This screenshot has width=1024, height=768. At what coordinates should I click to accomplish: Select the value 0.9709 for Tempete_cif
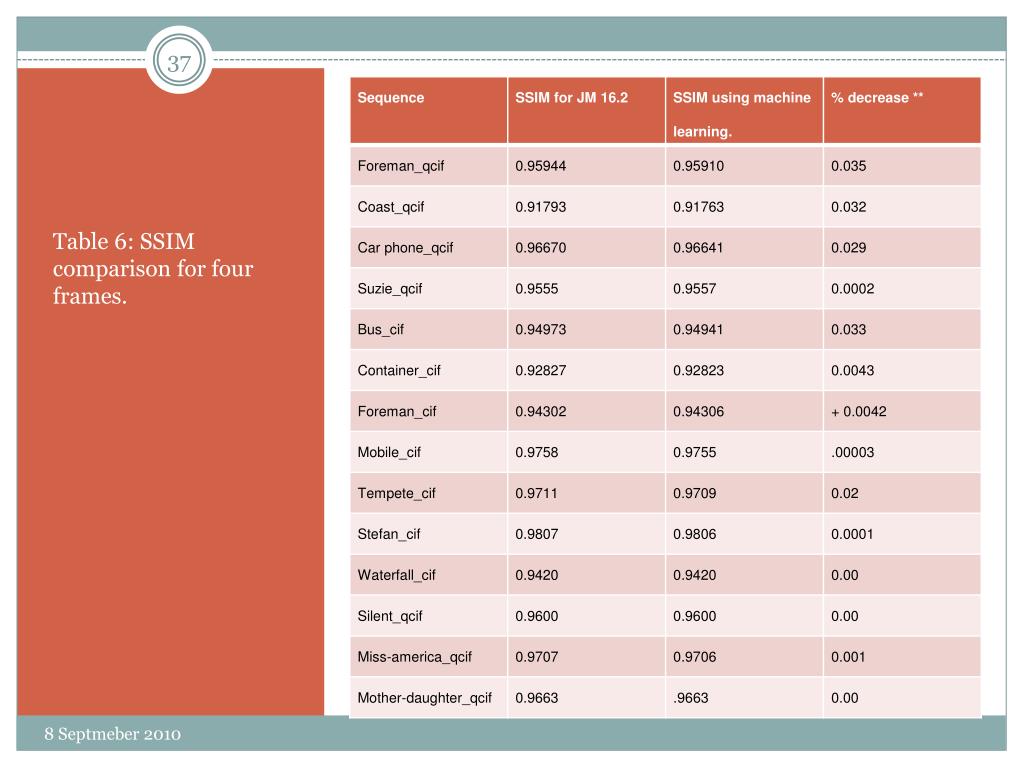point(695,494)
